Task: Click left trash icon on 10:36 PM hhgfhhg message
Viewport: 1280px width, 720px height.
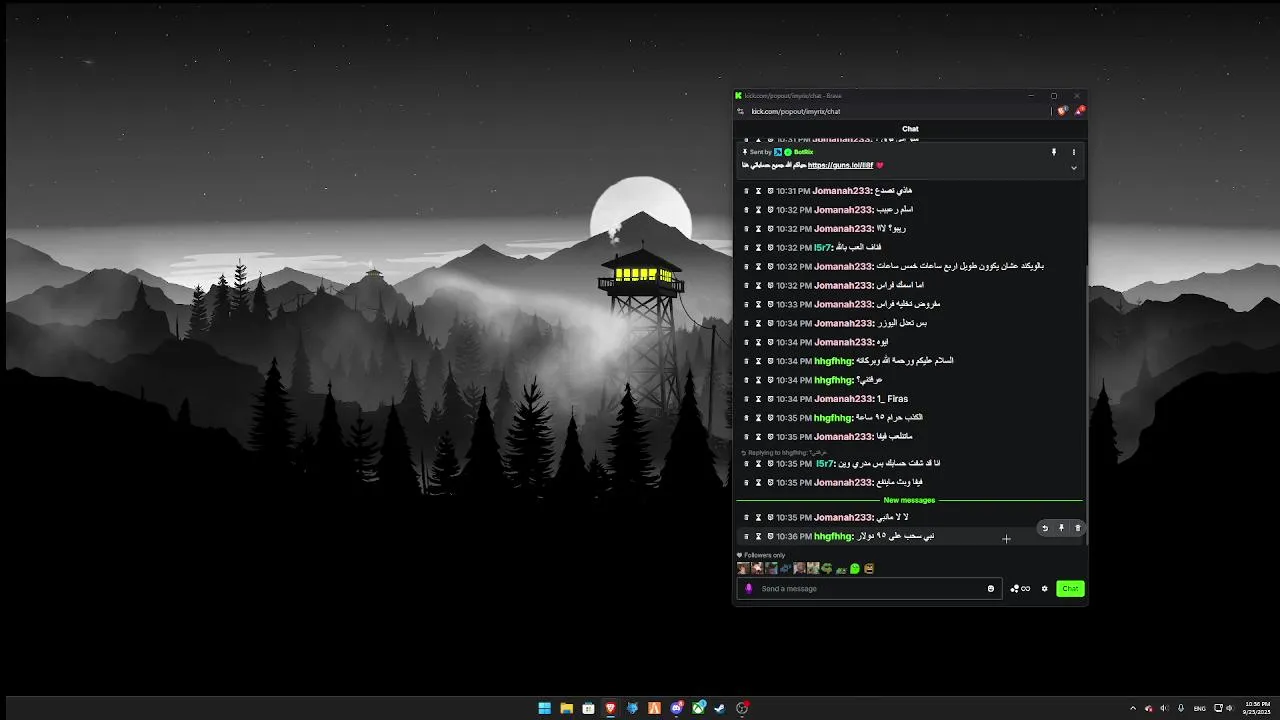Action: click(x=746, y=537)
